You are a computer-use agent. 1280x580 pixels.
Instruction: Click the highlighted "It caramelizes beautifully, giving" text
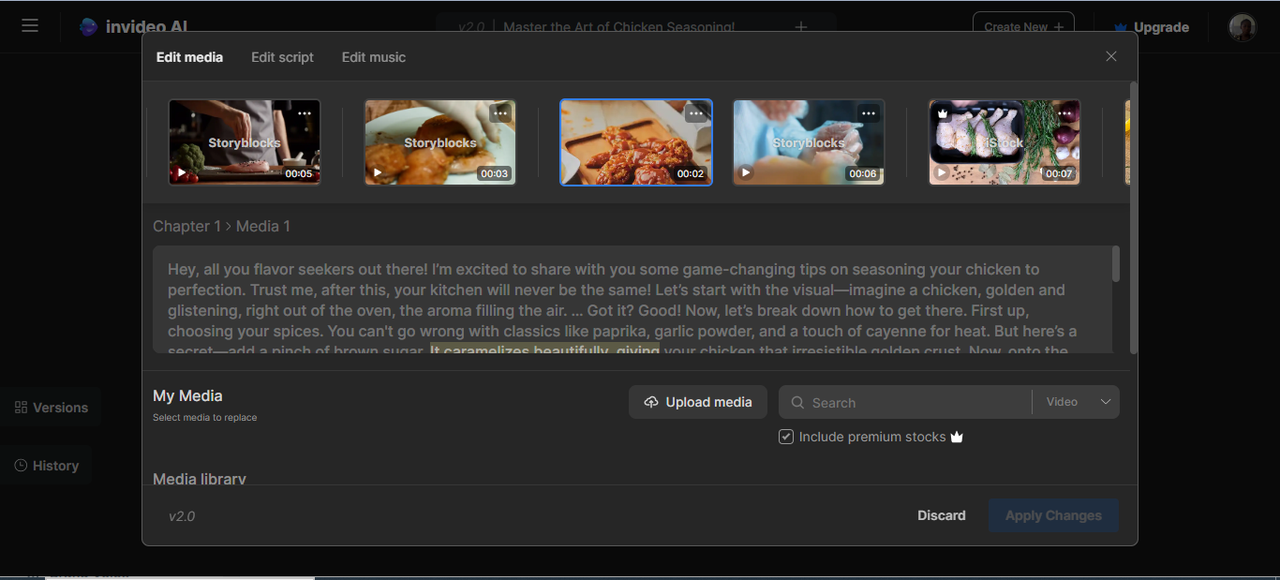(x=545, y=351)
